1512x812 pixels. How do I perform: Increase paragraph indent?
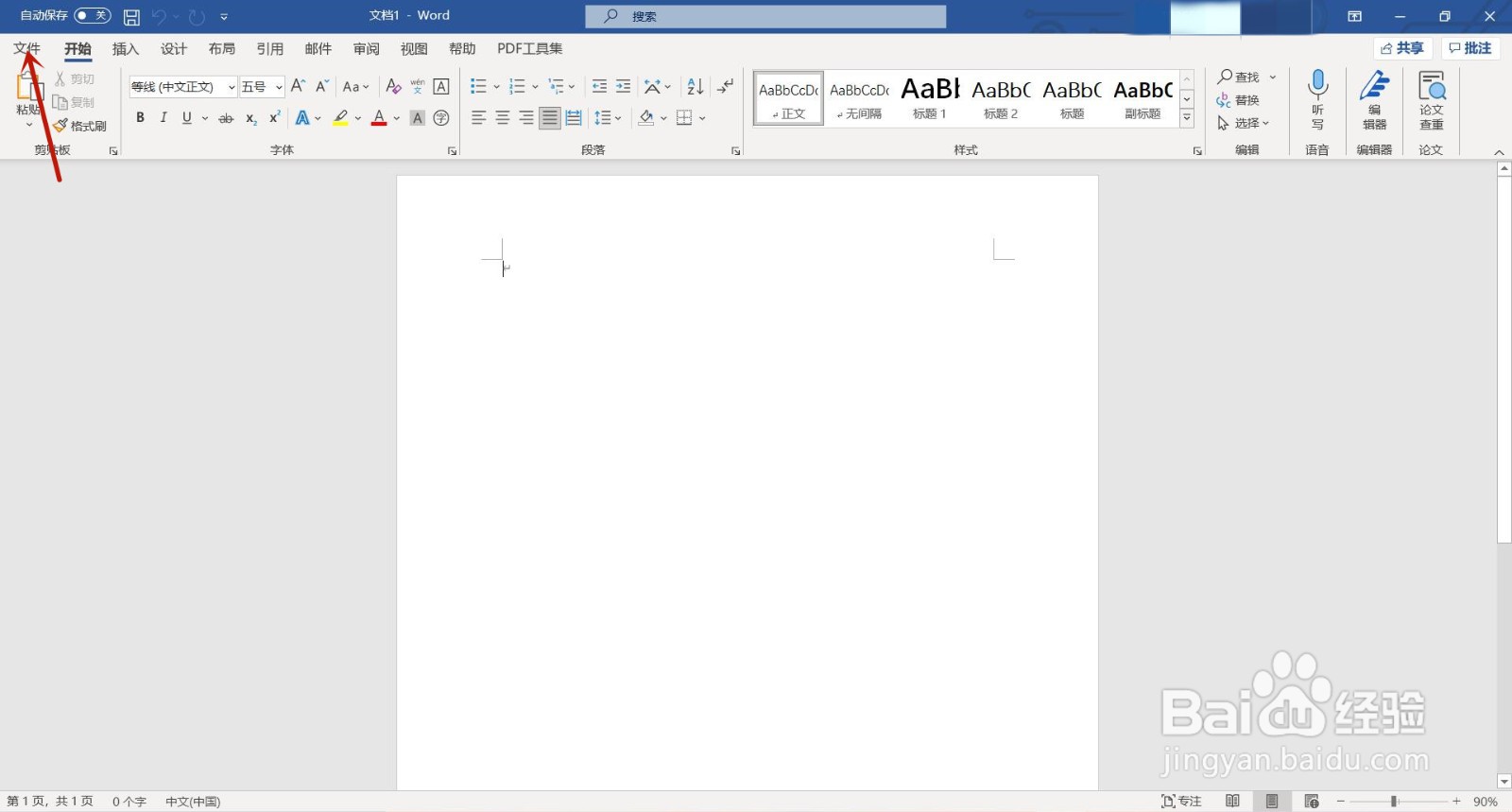click(x=623, y=86)
